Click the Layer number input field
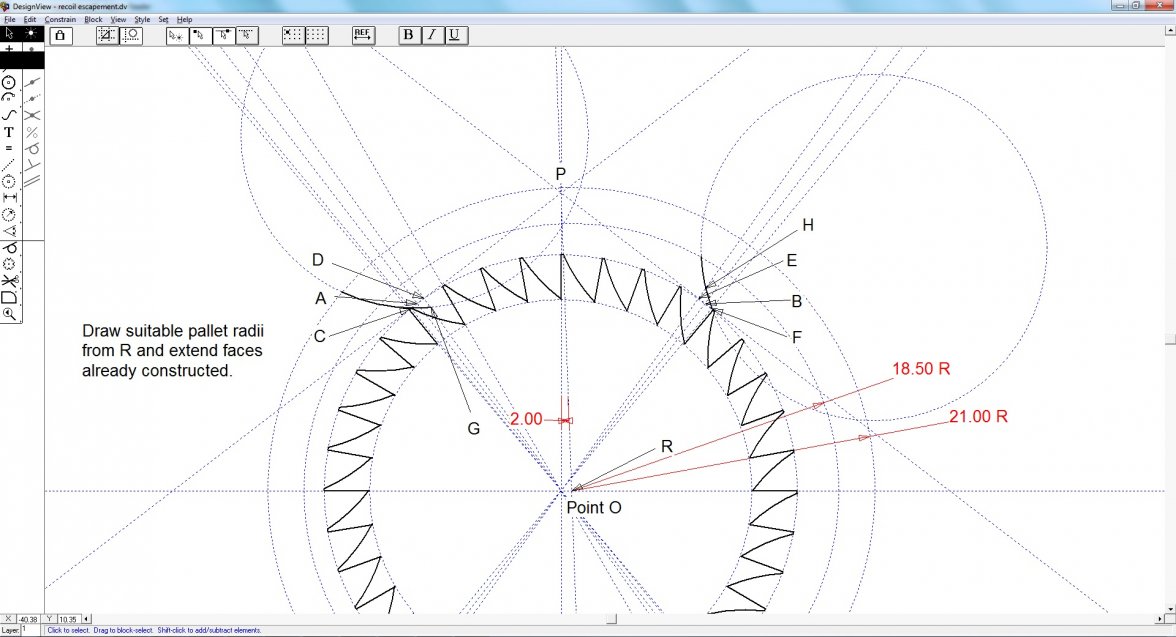Screen dimensions: 1176x637 point(29,630)
